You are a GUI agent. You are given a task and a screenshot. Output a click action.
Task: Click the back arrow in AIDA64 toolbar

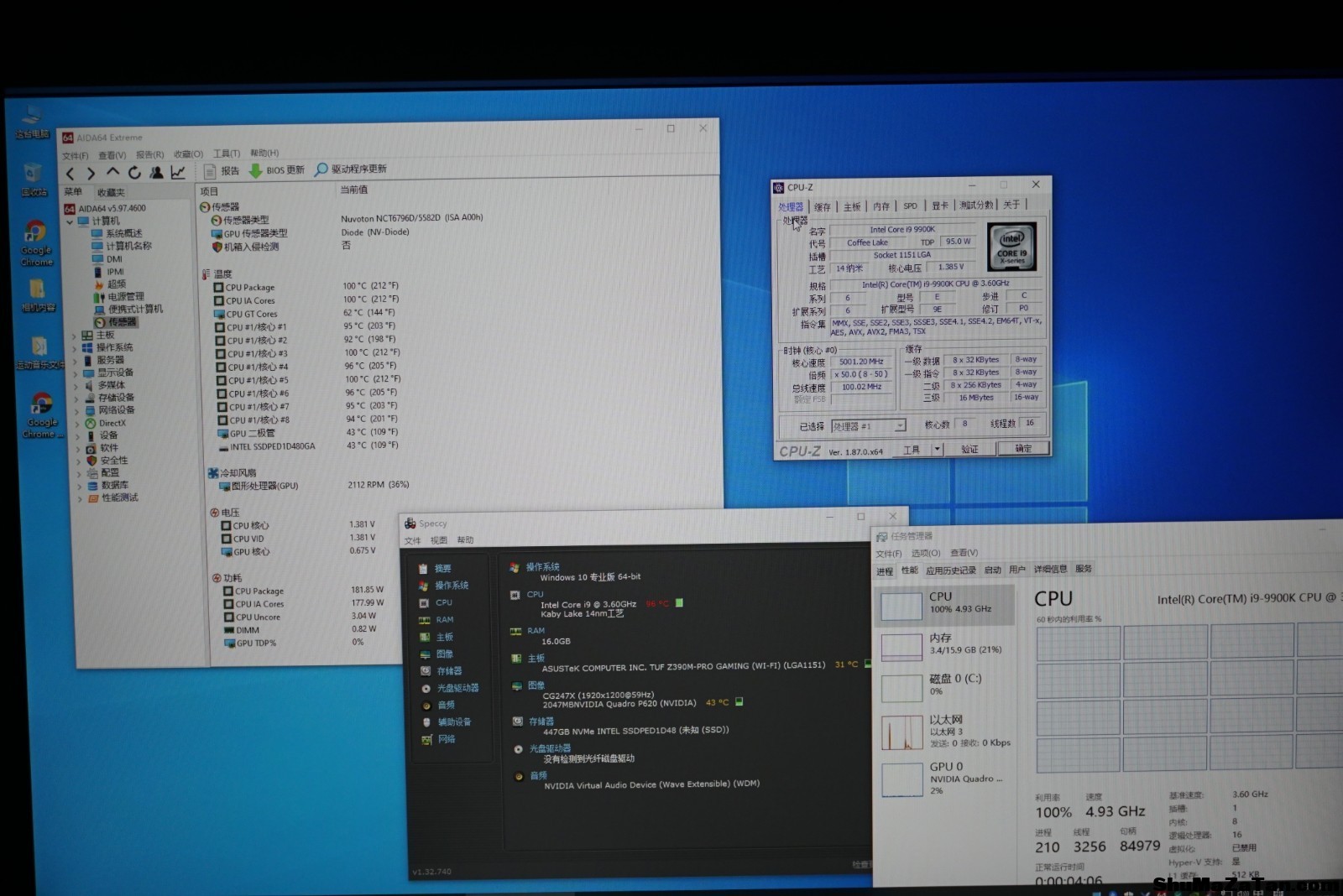71,174
